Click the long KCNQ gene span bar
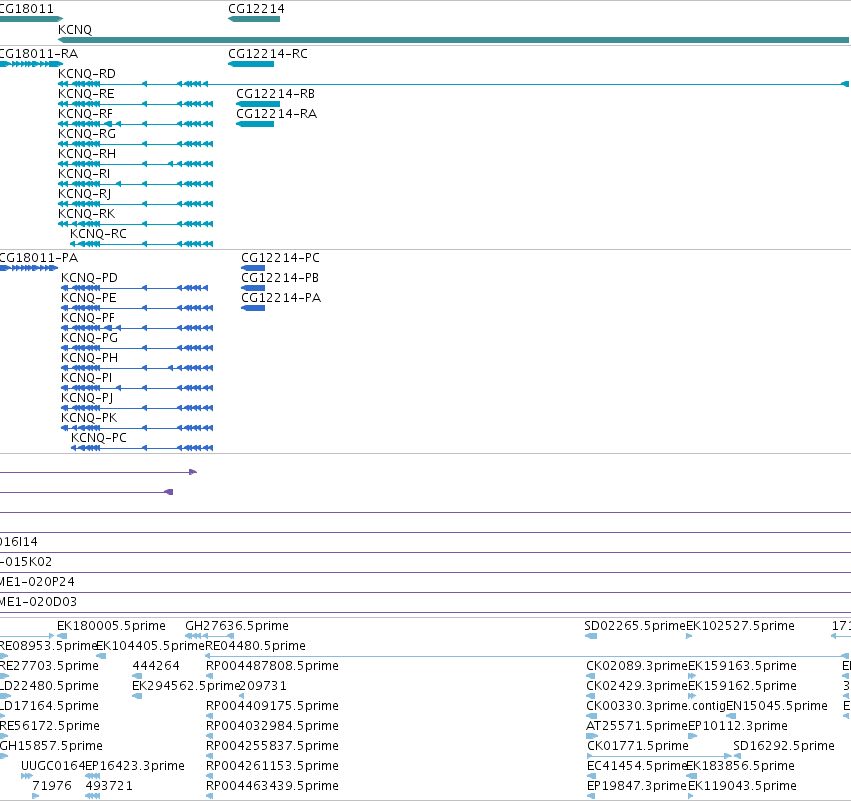The height and width of the screenshot is (801, 851). 453,40
